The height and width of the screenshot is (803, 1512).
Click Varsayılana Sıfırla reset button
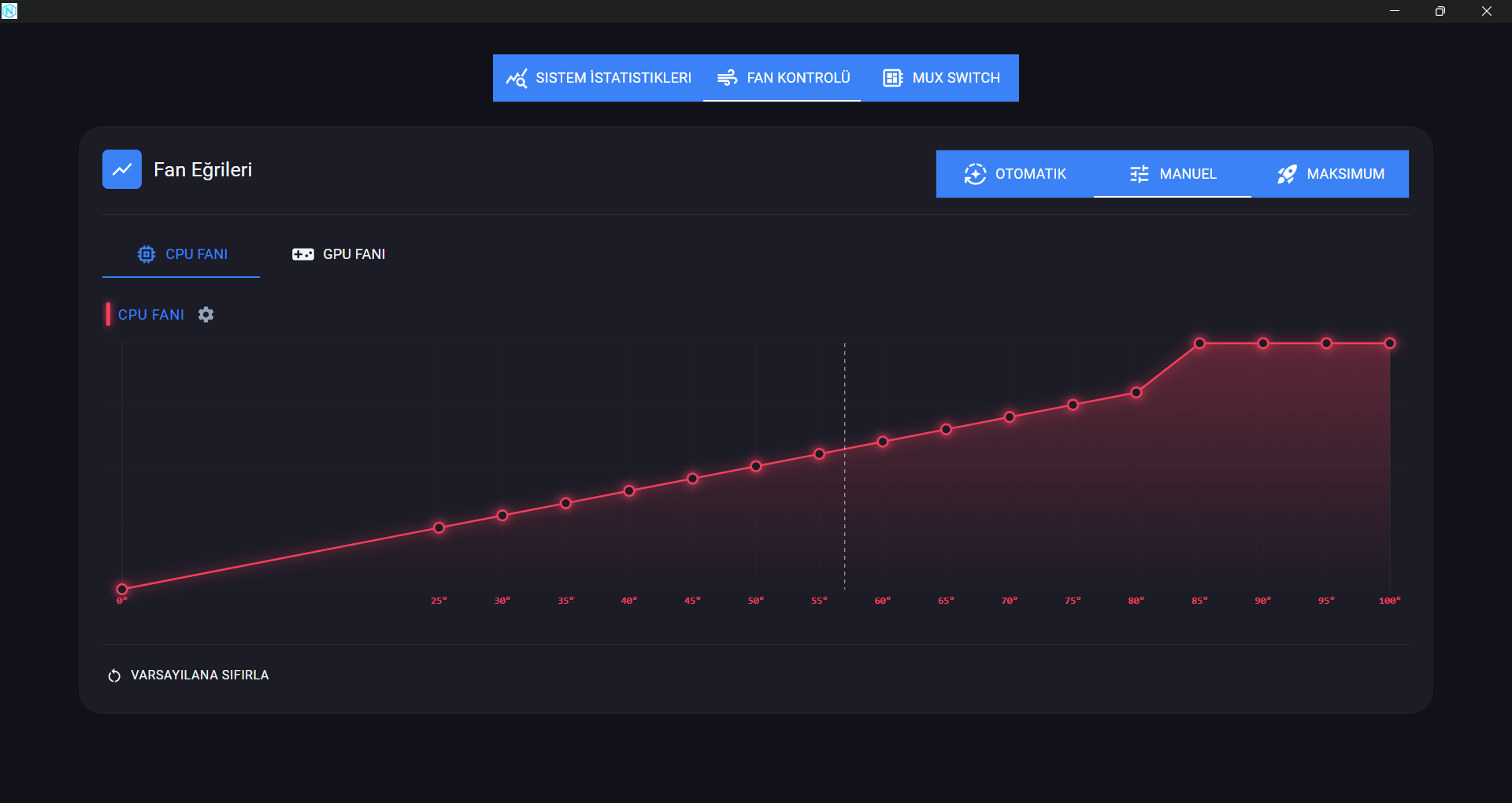[188, 675]
